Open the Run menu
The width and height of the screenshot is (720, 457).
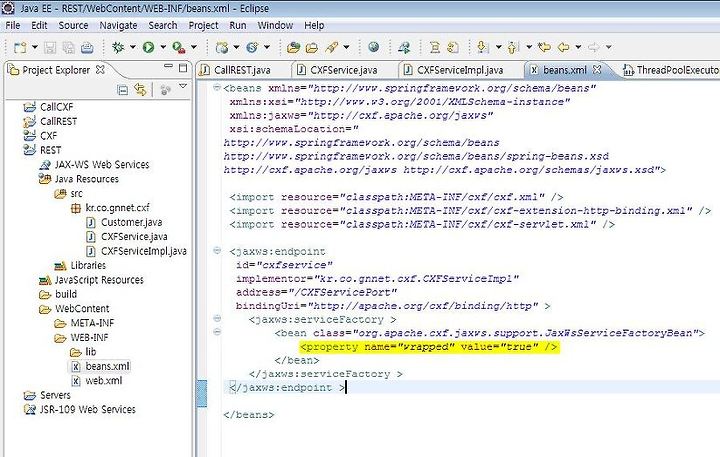click(238, 25)
